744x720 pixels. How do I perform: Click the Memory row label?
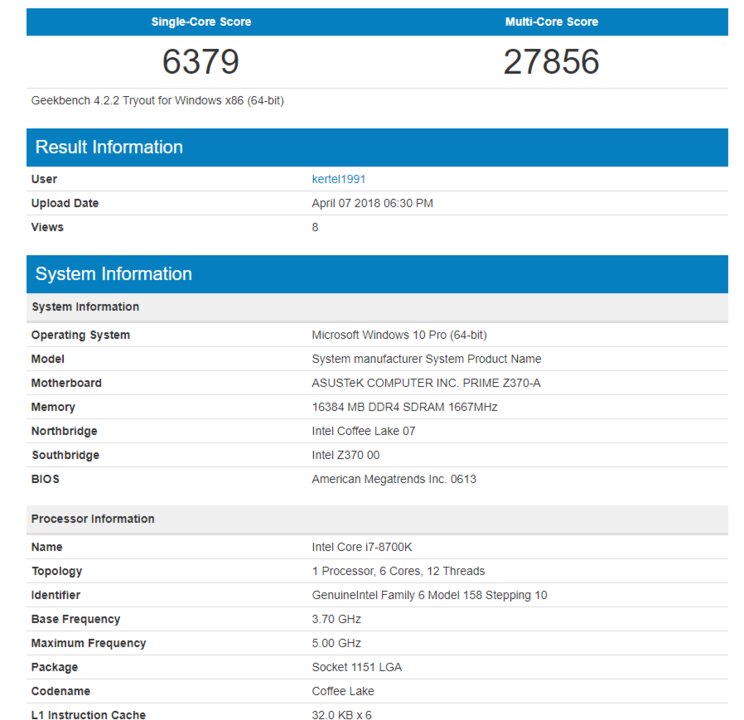[x=53, y=407]
